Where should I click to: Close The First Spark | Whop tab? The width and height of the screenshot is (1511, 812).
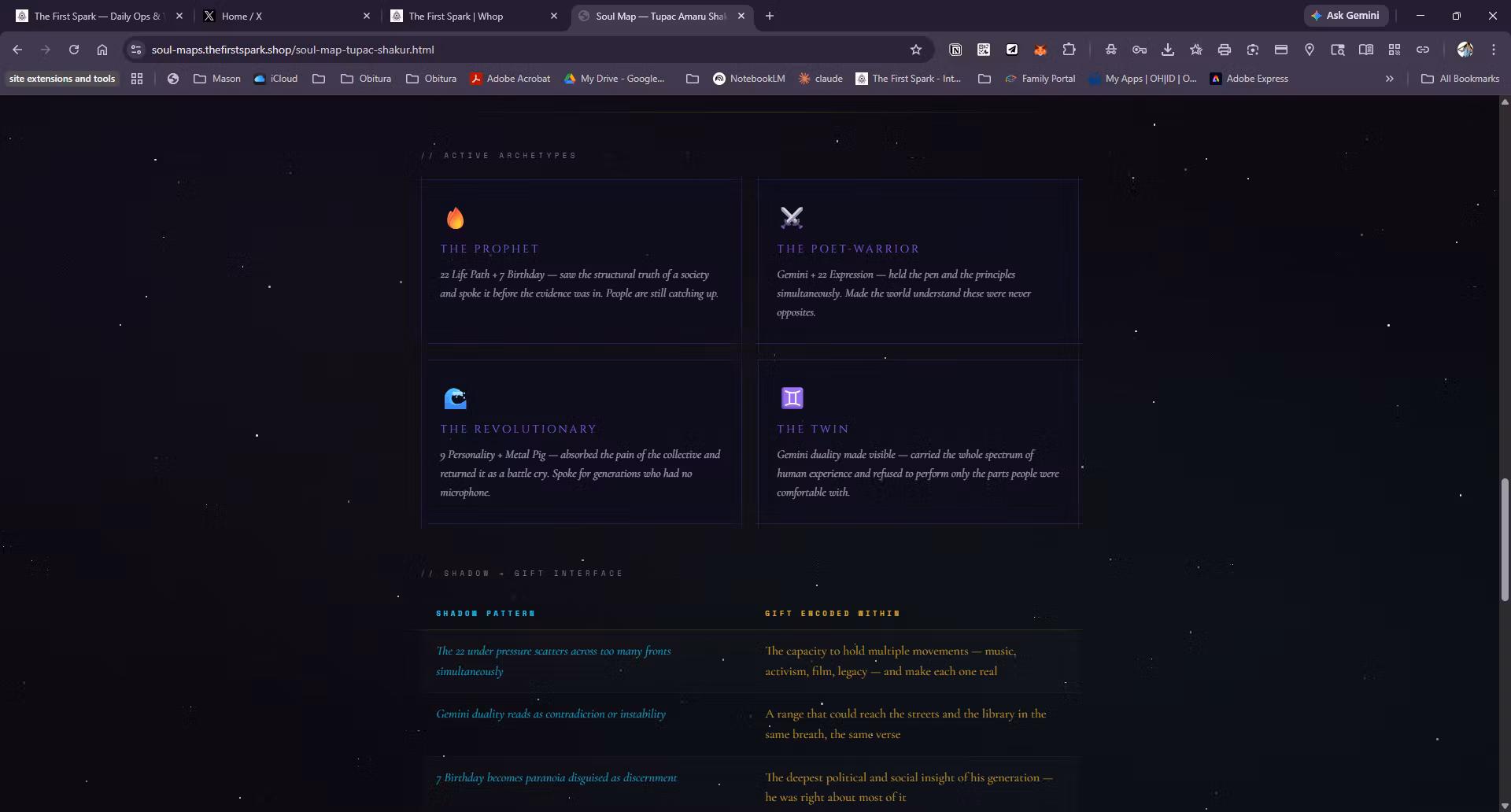pyautogui.click(x=554, y=16)
